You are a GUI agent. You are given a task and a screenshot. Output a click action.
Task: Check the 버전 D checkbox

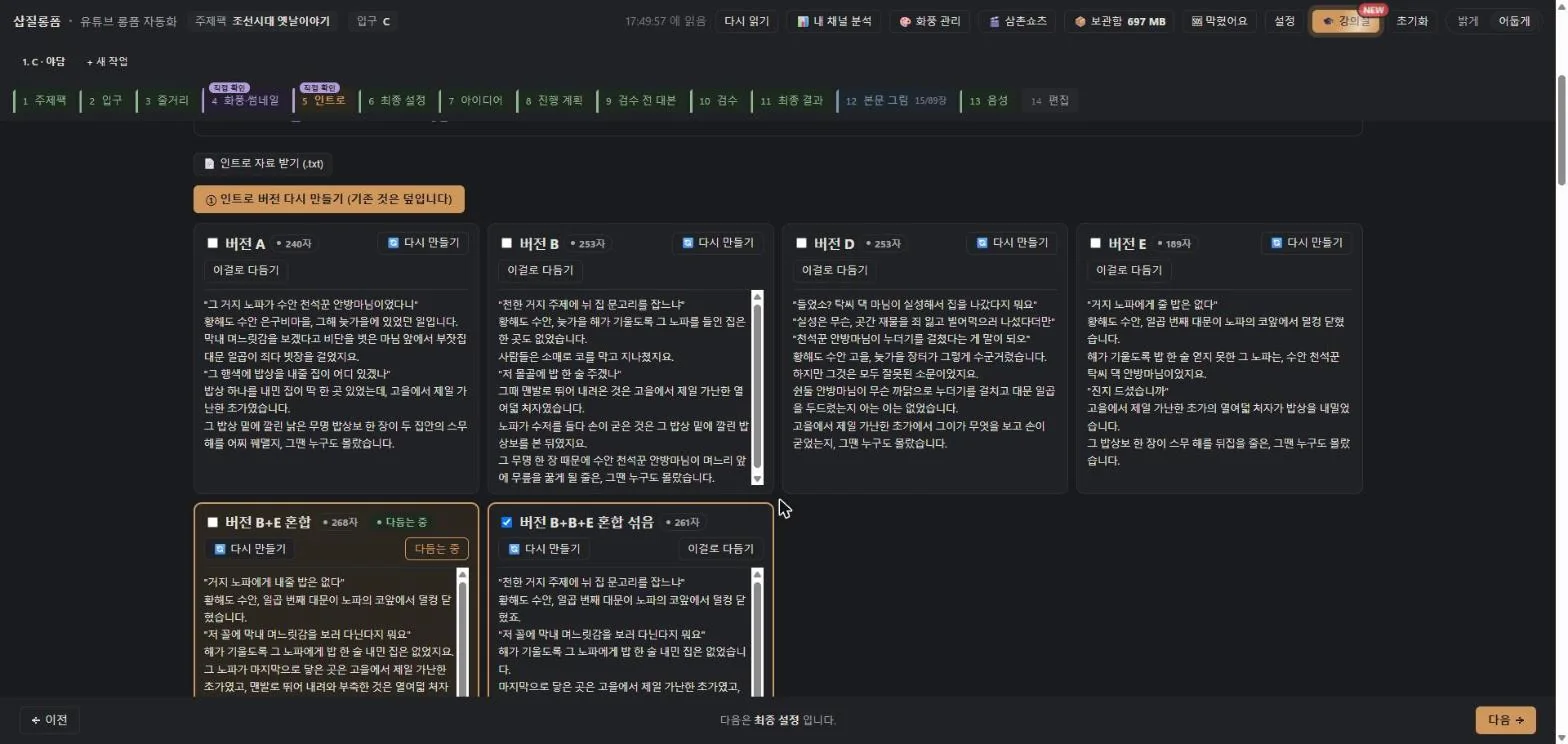[x=801, y=243]
